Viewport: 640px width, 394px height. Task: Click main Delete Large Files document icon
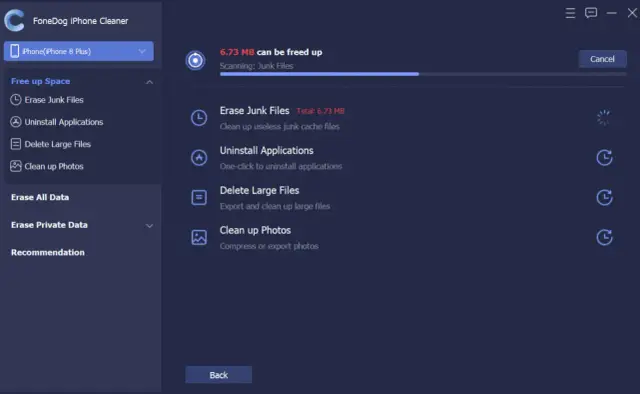coord(199,197)
